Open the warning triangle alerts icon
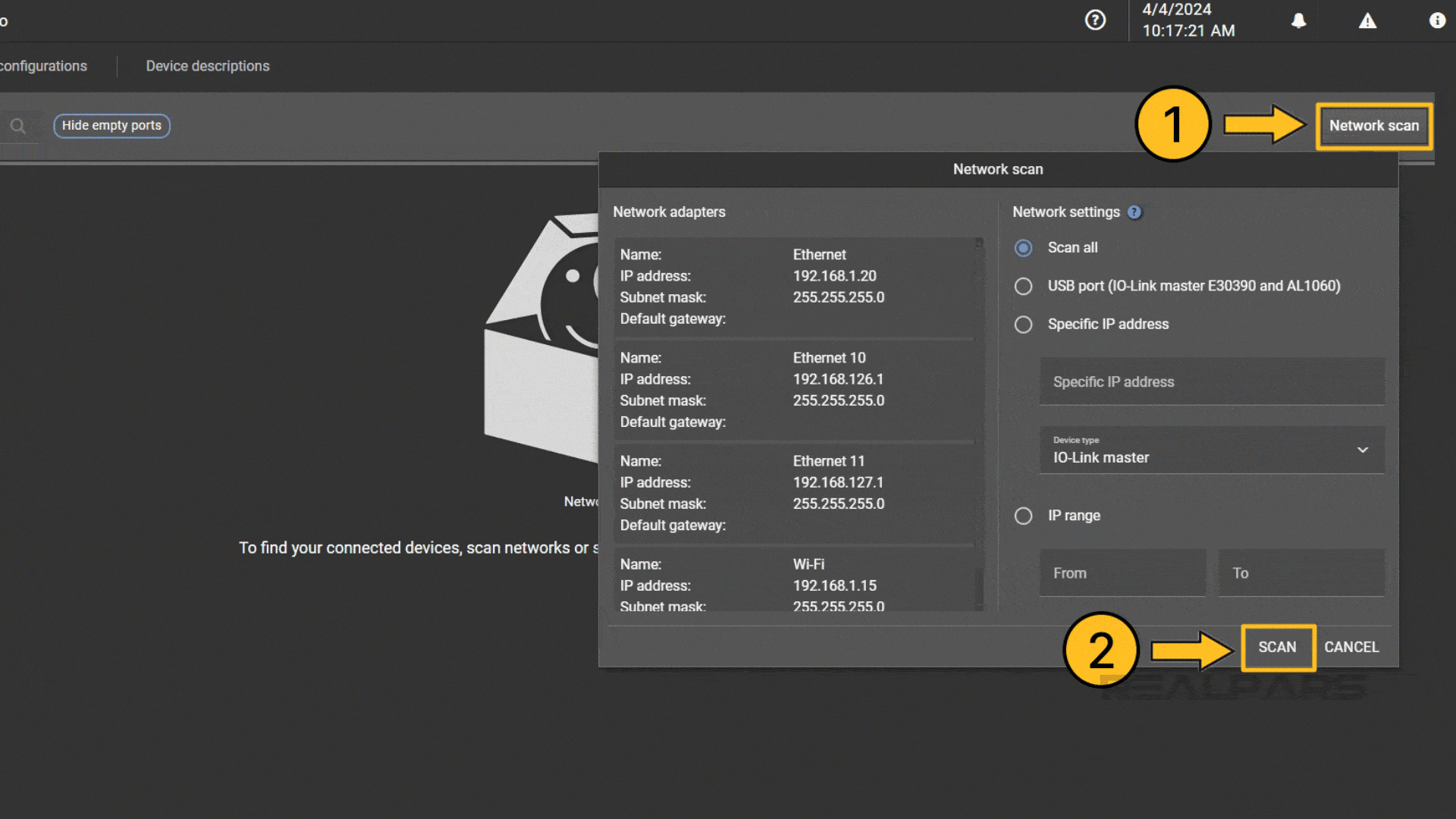The width and height of the screenshot is (1456, 819). pyautogui.click(x=1367, y=20)
